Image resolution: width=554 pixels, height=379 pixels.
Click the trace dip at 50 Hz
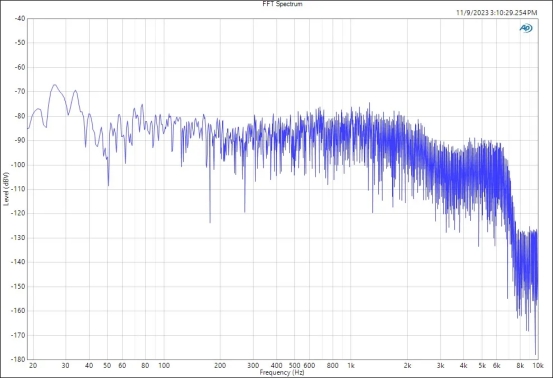pos(108,185)
